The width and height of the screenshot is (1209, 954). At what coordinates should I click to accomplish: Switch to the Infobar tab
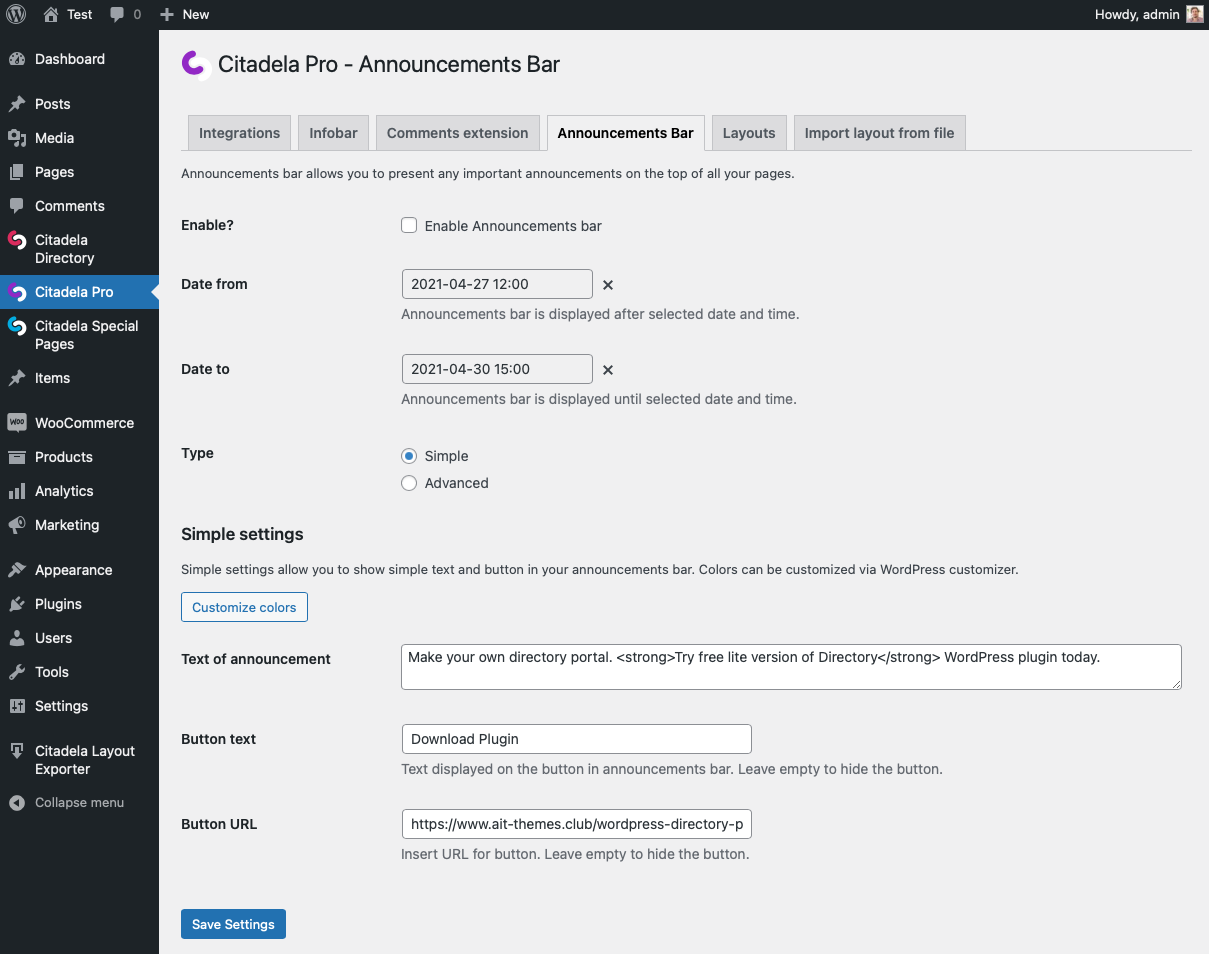(x=333, y=133)
